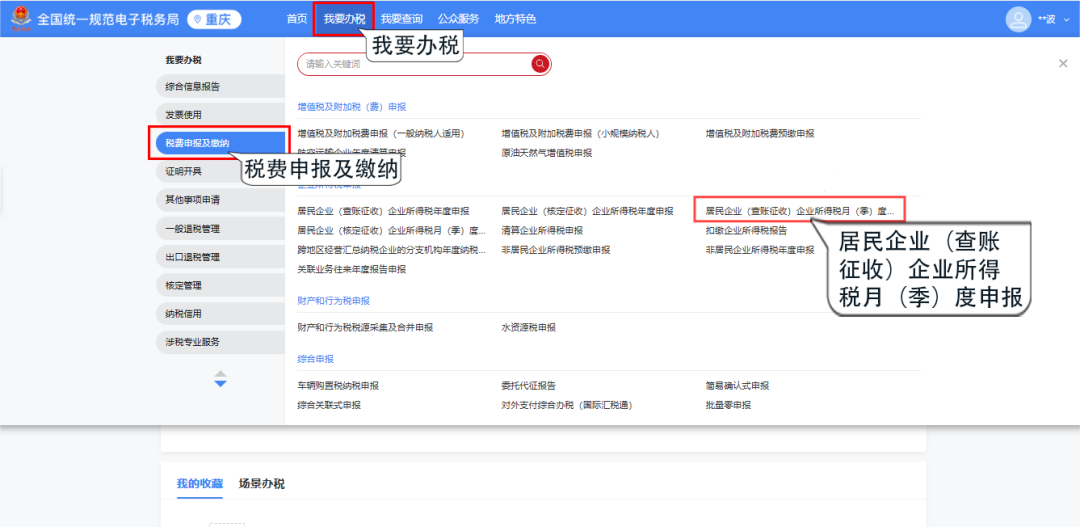Click the sidebar scroll-up arrow

point(220,373)
